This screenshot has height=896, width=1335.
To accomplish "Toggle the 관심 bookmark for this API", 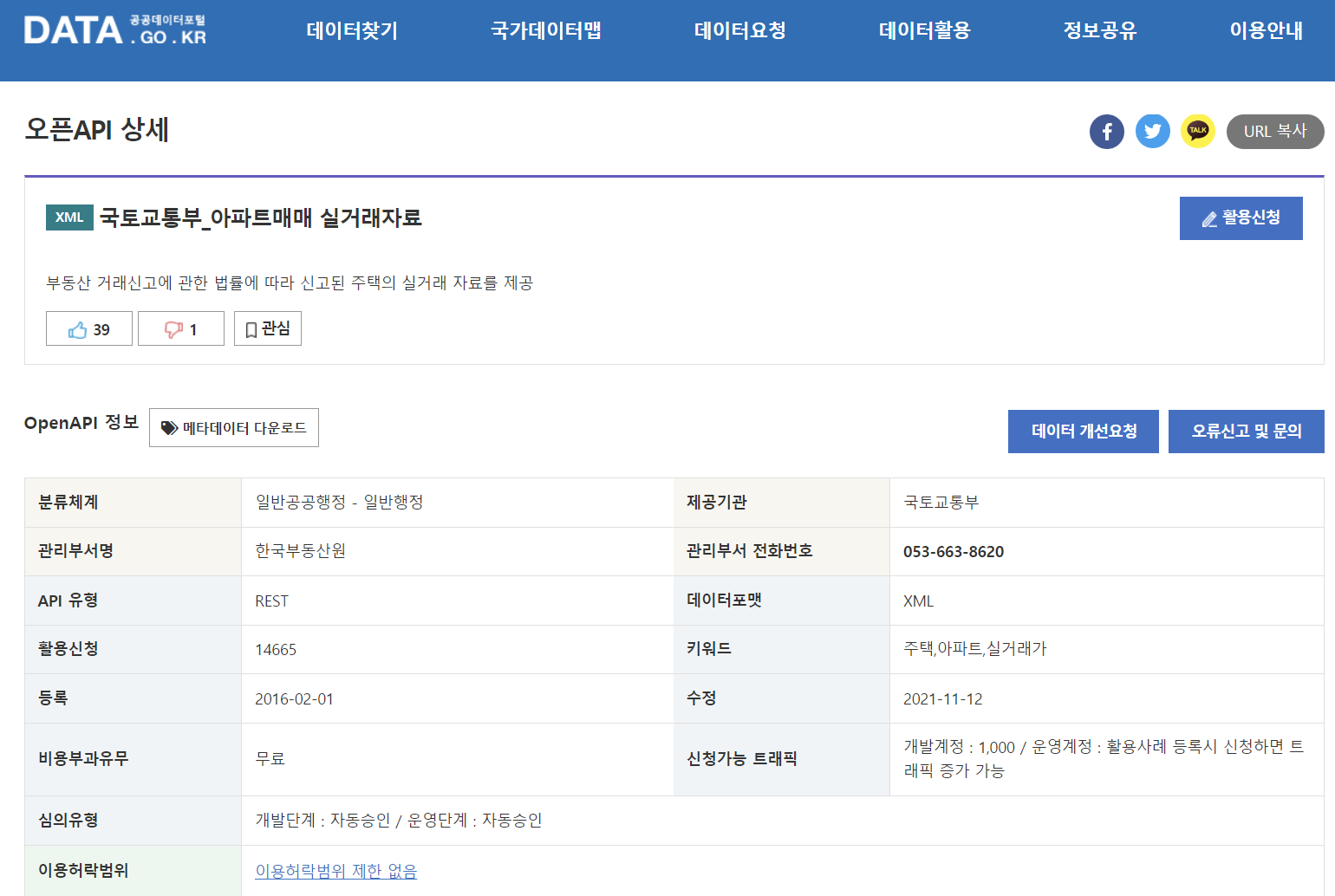I will (267, 328).
